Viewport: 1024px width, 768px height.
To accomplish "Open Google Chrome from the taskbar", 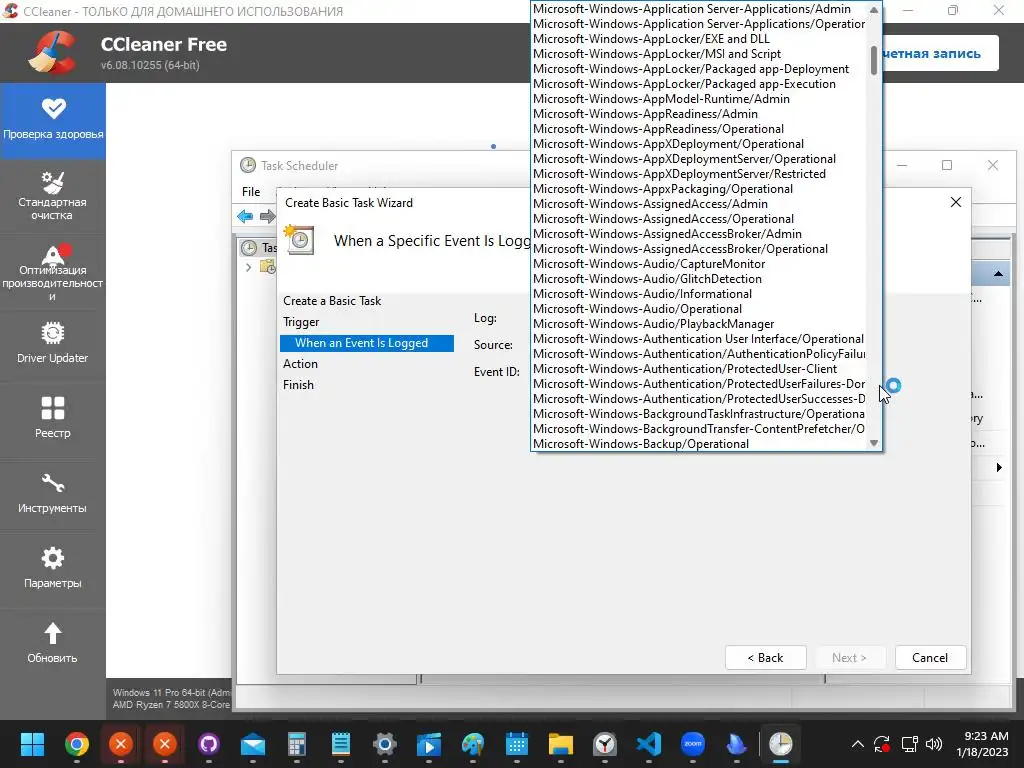I will coord(76,744).
